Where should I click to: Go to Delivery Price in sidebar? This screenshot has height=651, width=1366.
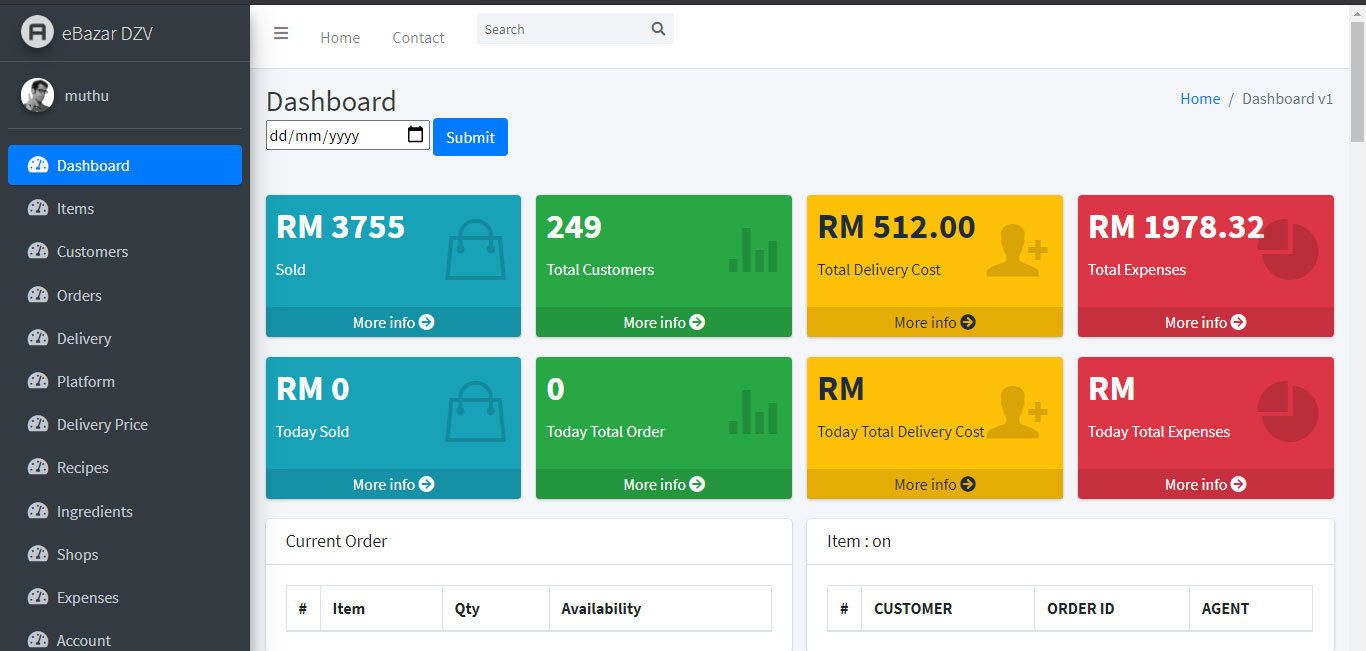tap(102, 425)
